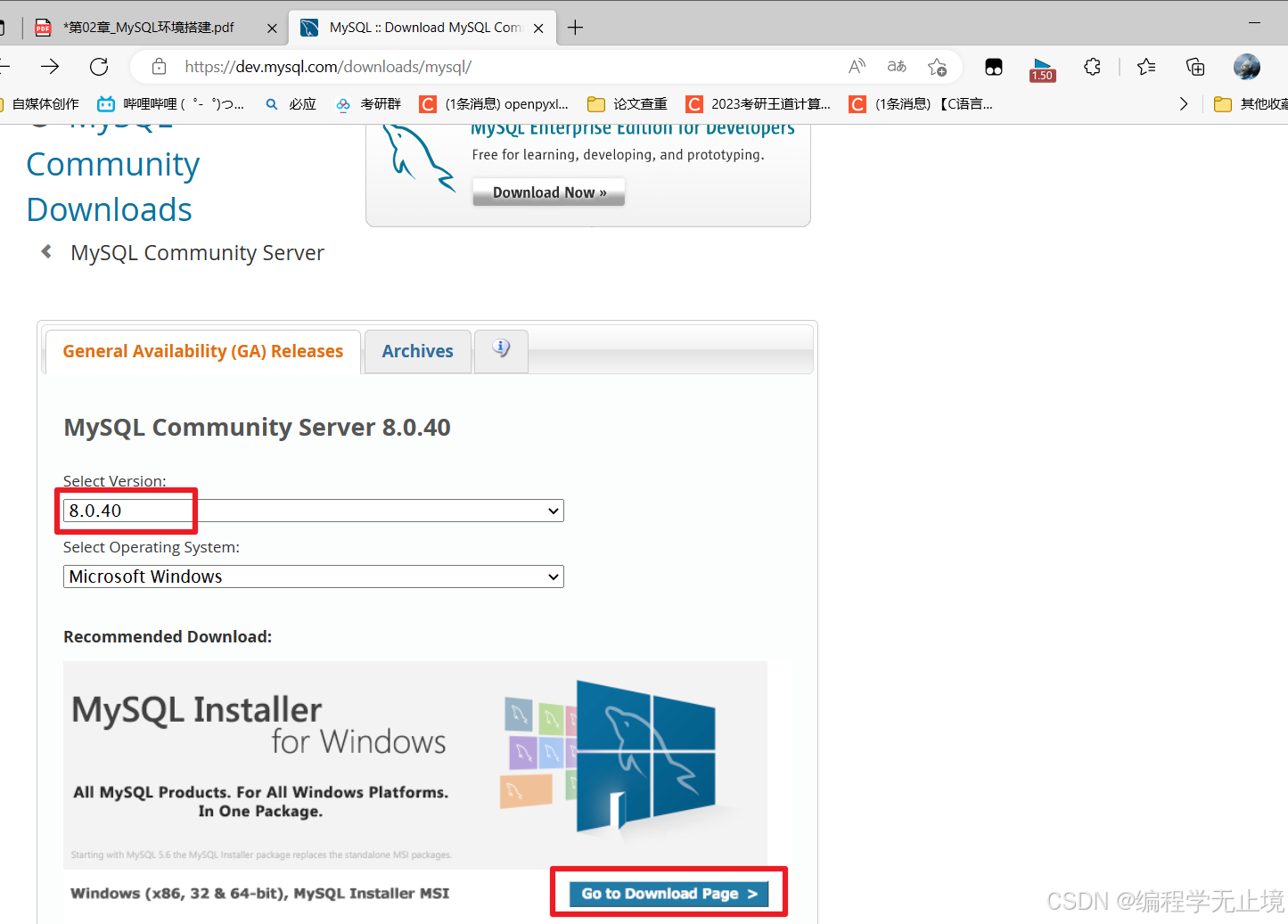Click MySQL Enterprise Edition for Developers heading
The image size is (1288, 924).
coord(633,129)
